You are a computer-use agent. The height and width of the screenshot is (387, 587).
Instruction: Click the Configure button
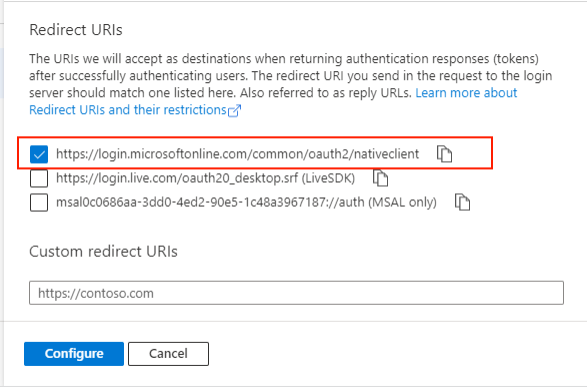pyautogui.click(x=74, y=354)
